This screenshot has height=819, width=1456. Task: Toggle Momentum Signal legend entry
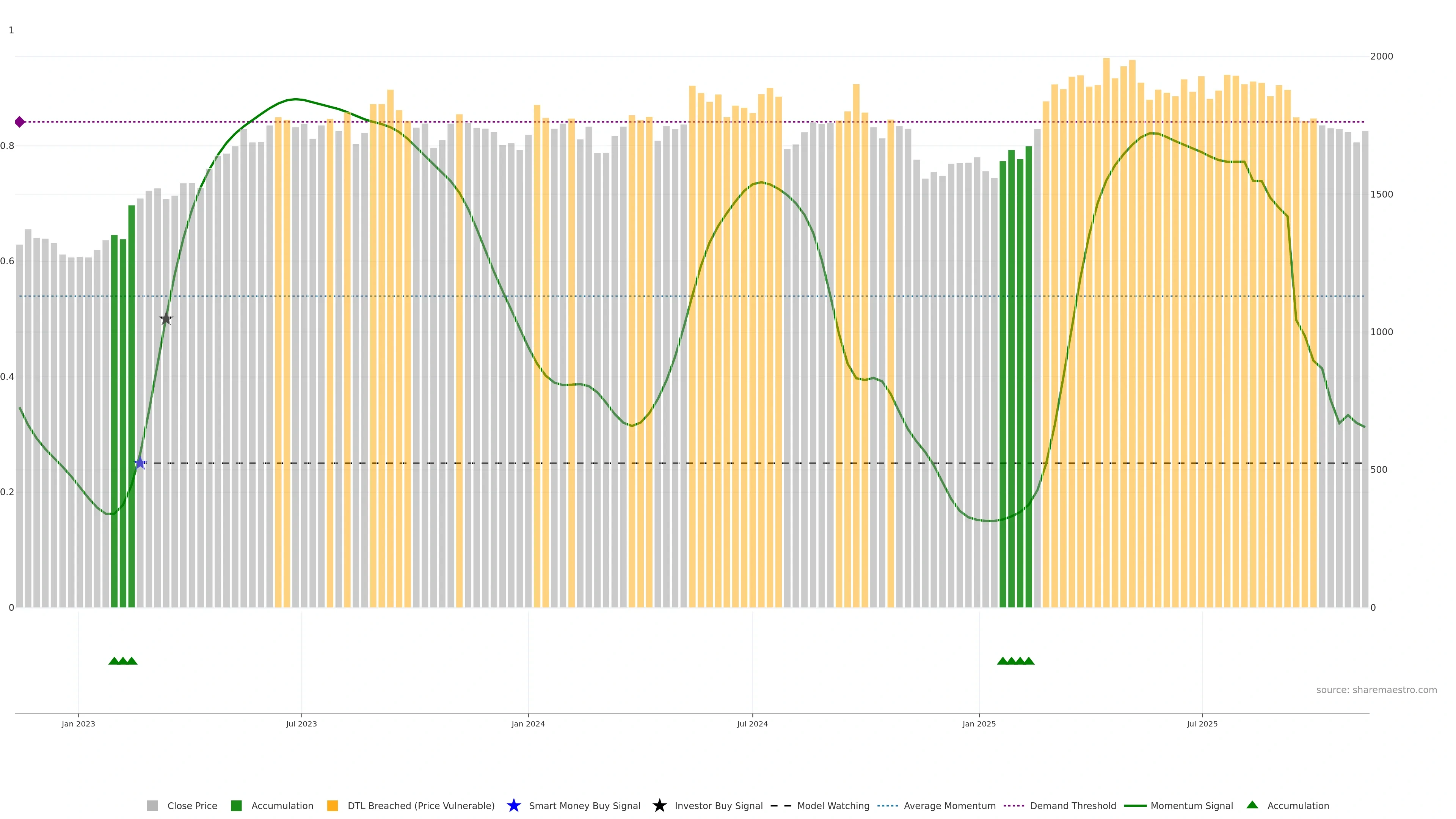coord(1191,806)
